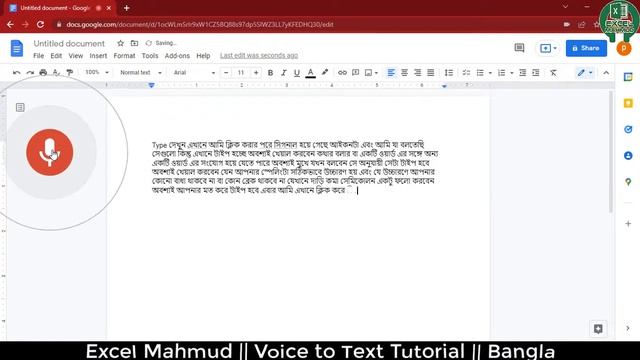
Task: Show the document outline
Action: tap(20, 107)
